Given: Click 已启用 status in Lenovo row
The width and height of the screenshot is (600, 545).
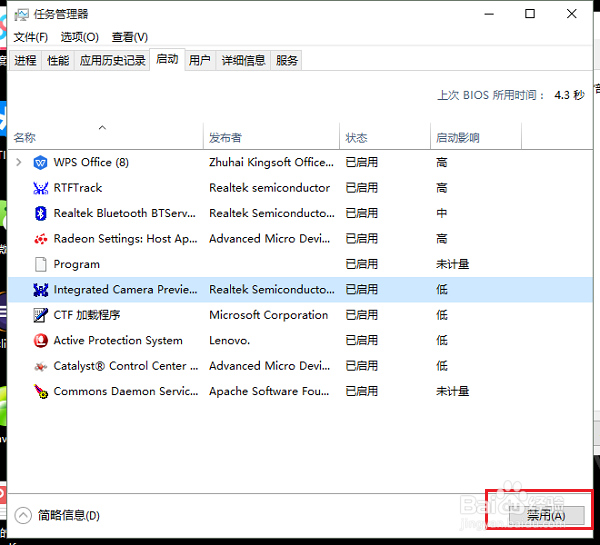Looking at the screenshot, I should pos(362,340).
